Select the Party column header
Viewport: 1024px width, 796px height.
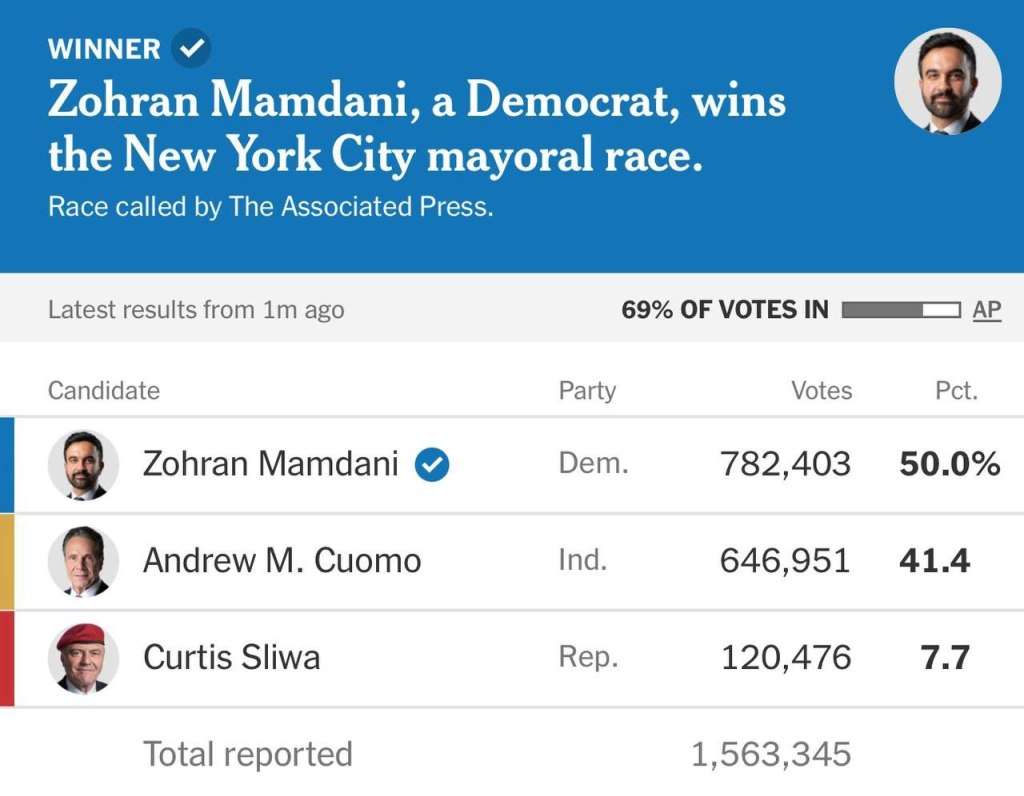click(x=587, y=391)
